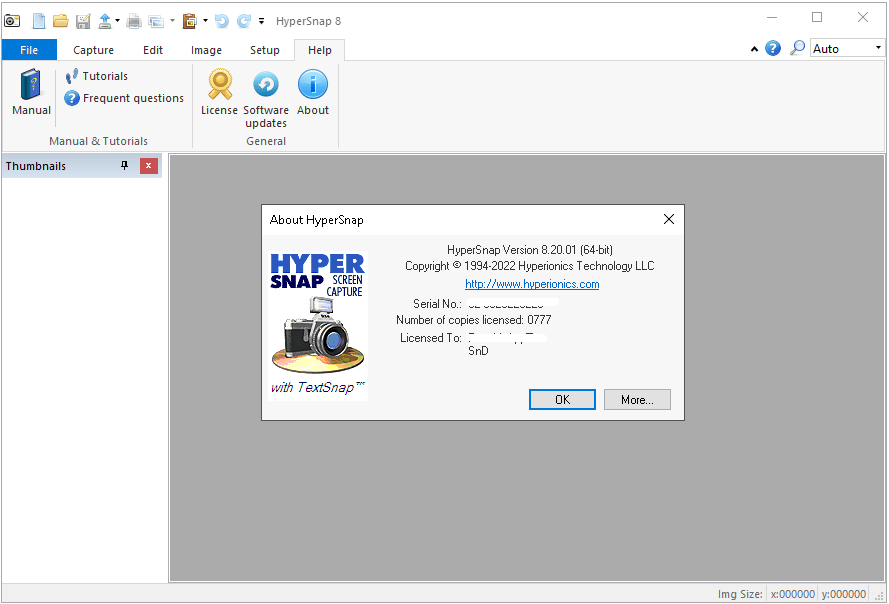Image resolution: width=889 pixels, height=604 pixels.
Task: Click the Undo arrow icon
Action: click(x=222, y=21)
